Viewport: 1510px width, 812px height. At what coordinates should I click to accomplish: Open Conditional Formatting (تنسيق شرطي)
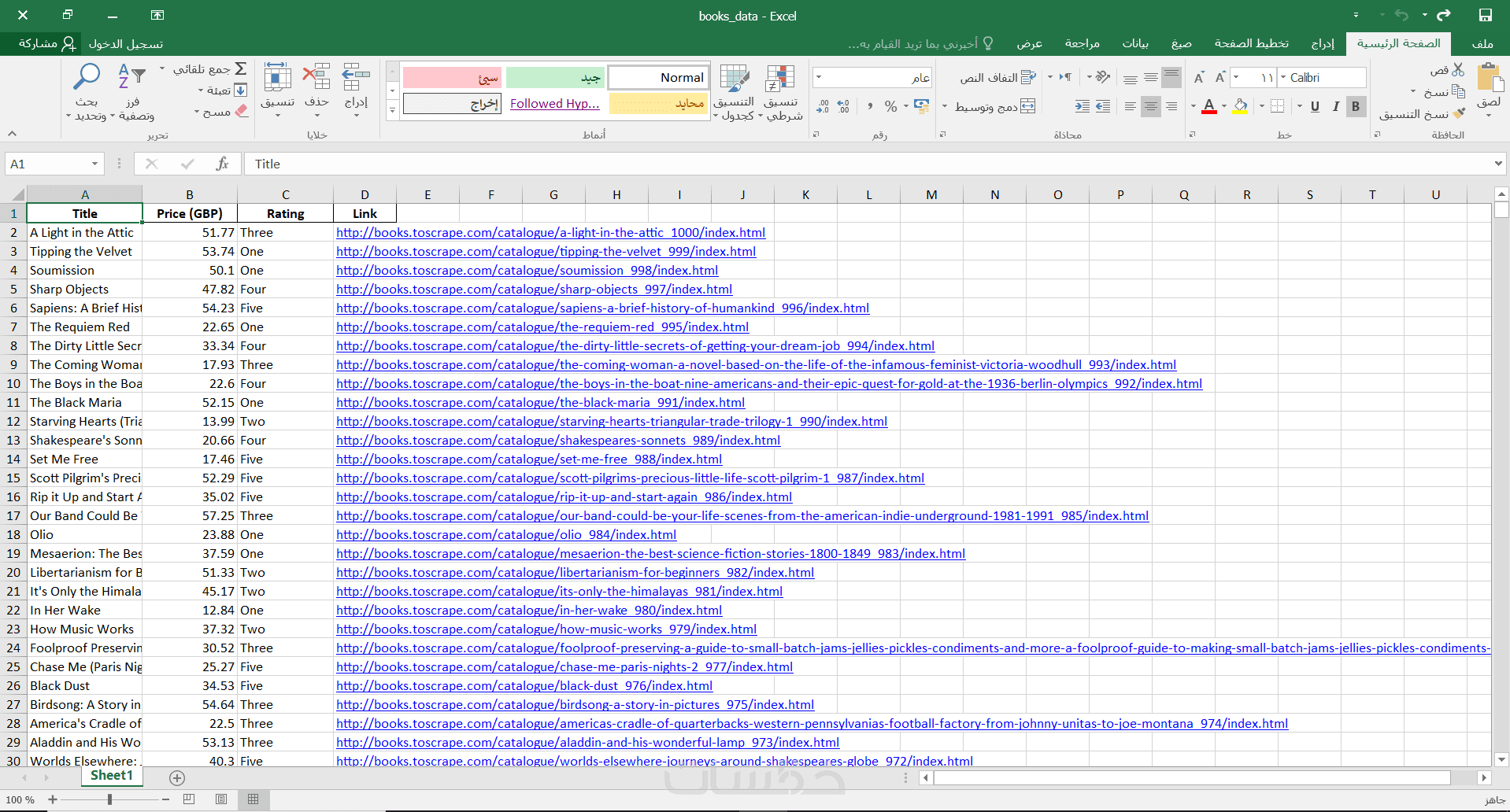[x=780, y=93]
